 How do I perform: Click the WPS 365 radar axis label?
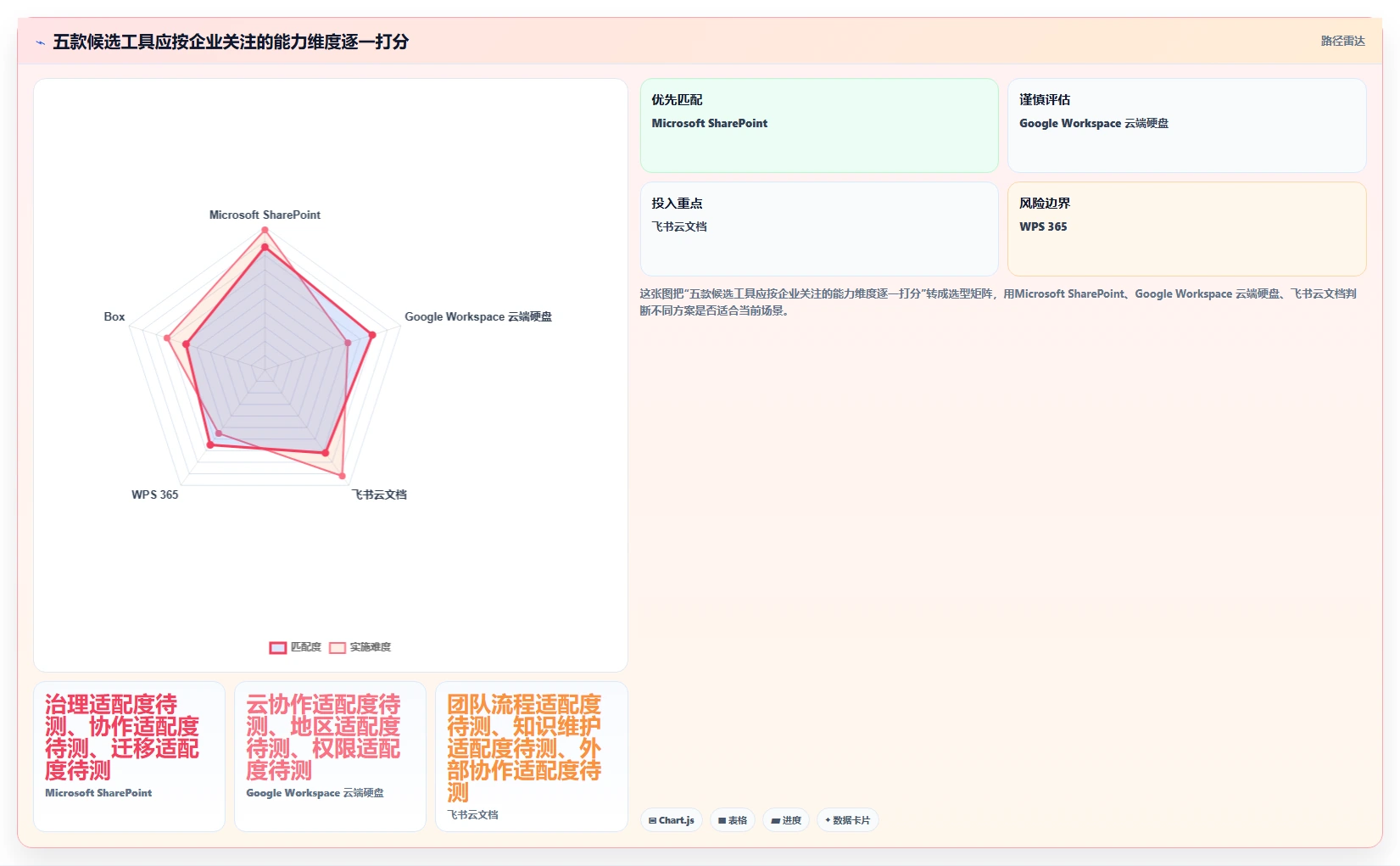(155, 494)
